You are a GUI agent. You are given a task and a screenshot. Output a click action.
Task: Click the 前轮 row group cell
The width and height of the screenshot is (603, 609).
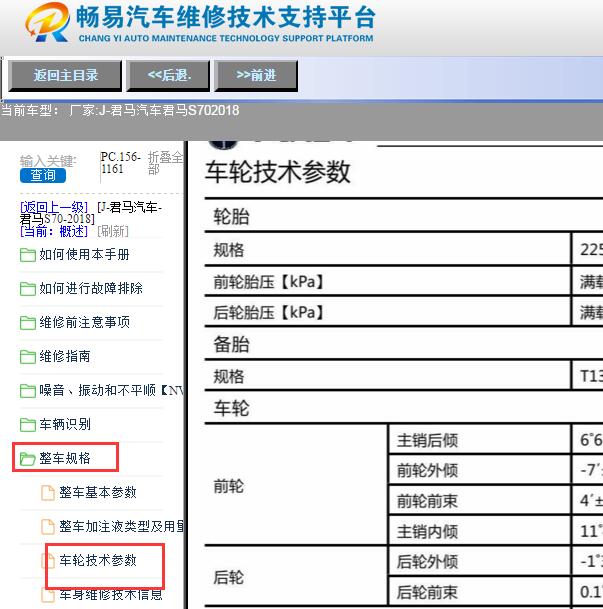(x=296, y=485)
